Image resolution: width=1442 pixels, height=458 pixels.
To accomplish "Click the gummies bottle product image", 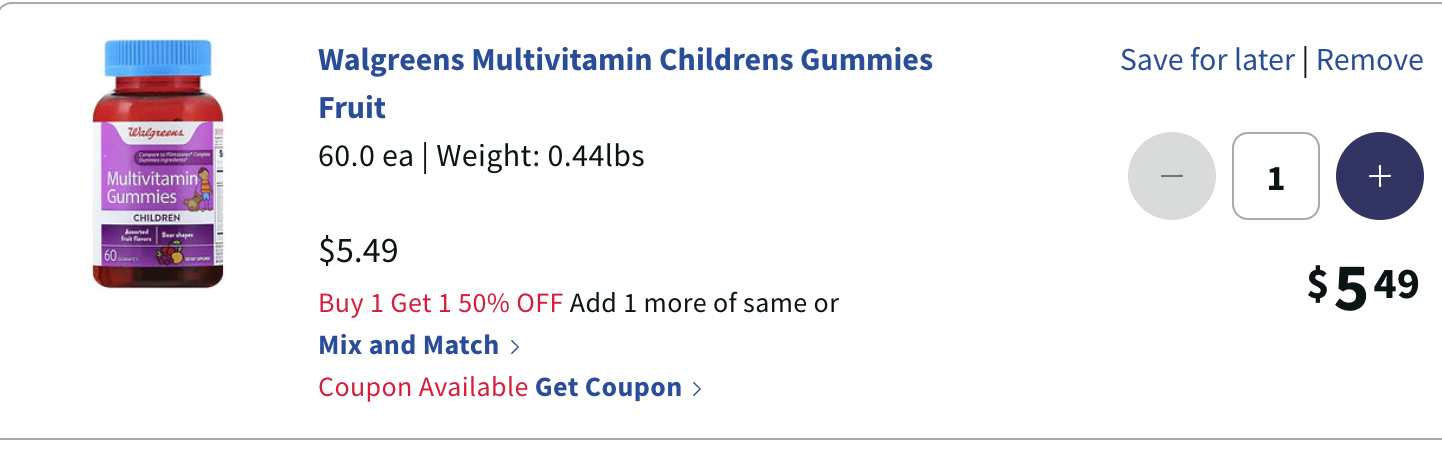I will pos(158,166).
